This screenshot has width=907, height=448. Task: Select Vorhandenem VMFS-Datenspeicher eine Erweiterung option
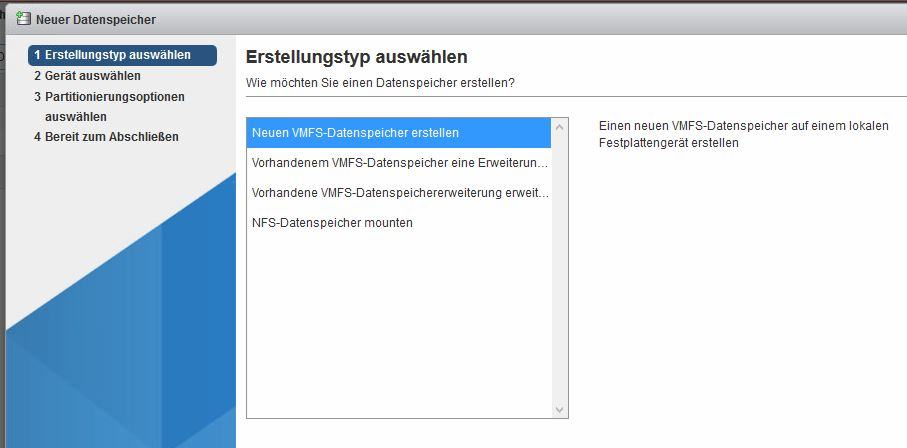click(399, 163)
